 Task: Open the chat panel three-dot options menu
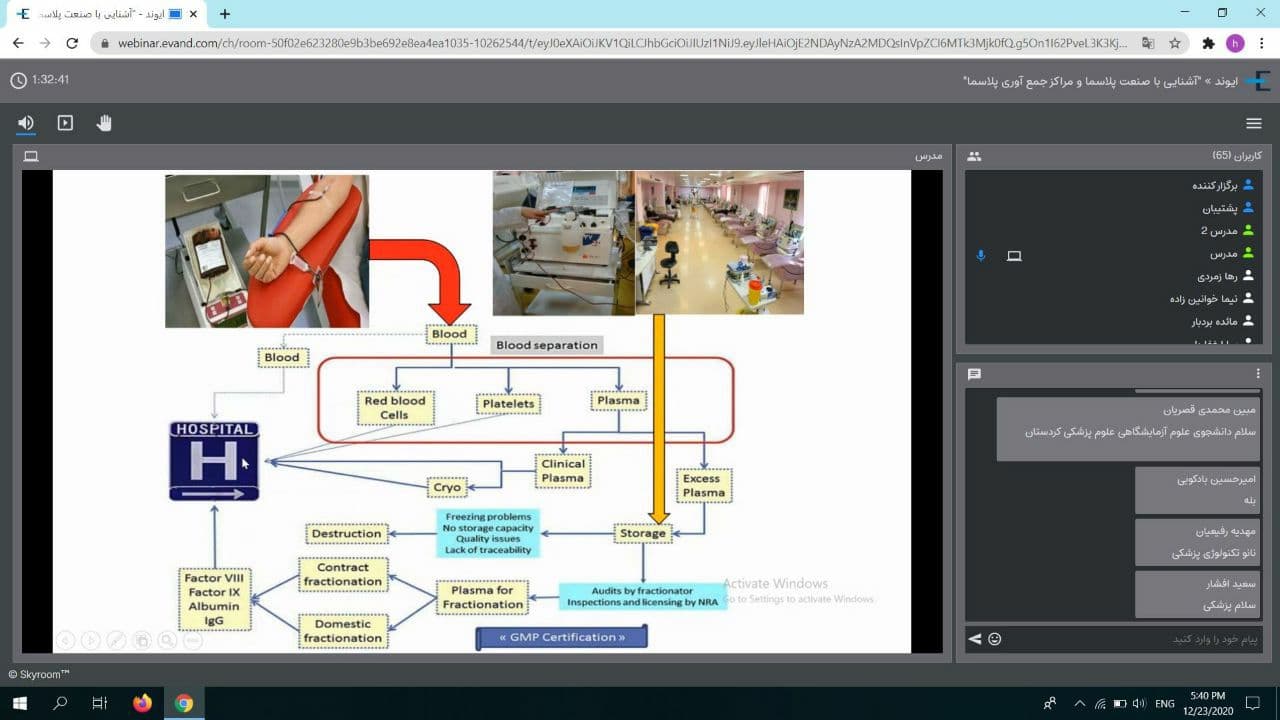pyautogui.click(x=1258, y=374)
